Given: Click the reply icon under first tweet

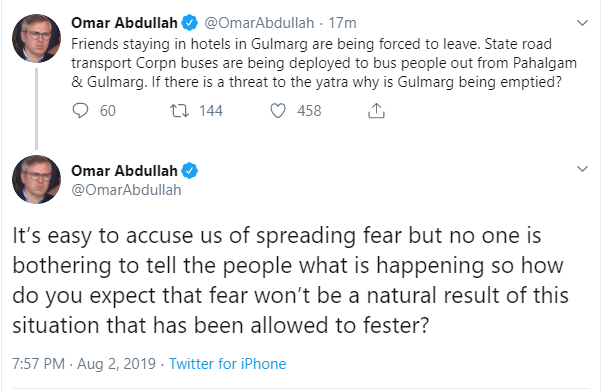Looking at the screenshot, I should [80, 111].
